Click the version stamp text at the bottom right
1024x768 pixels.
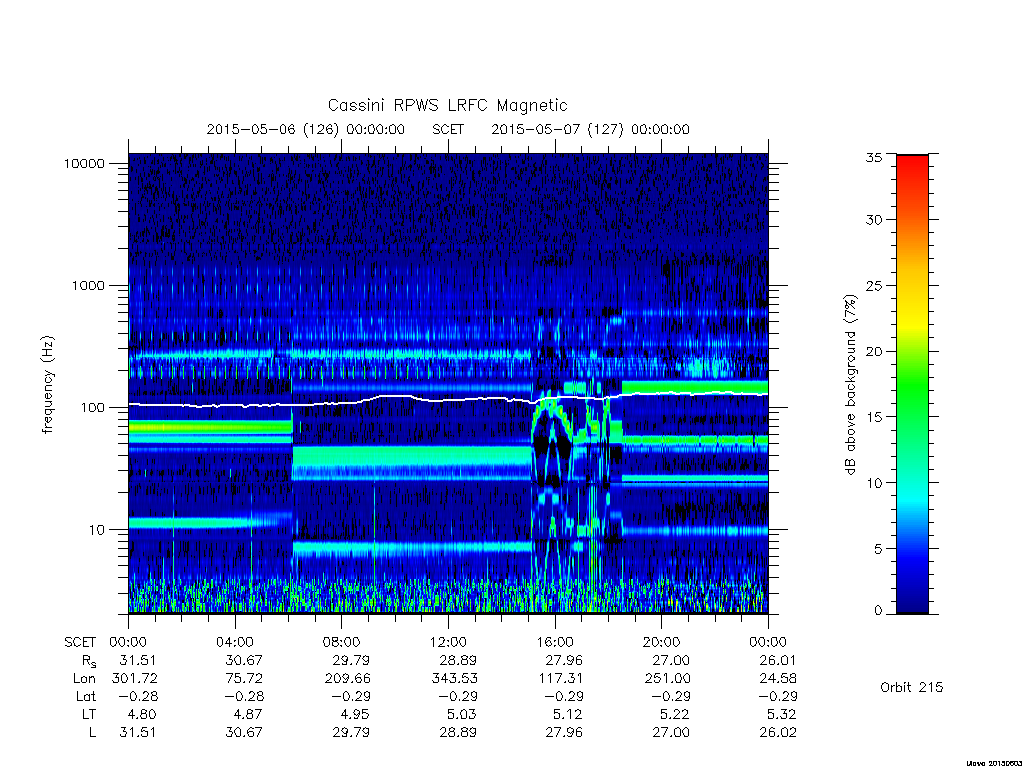coord(994,763)
